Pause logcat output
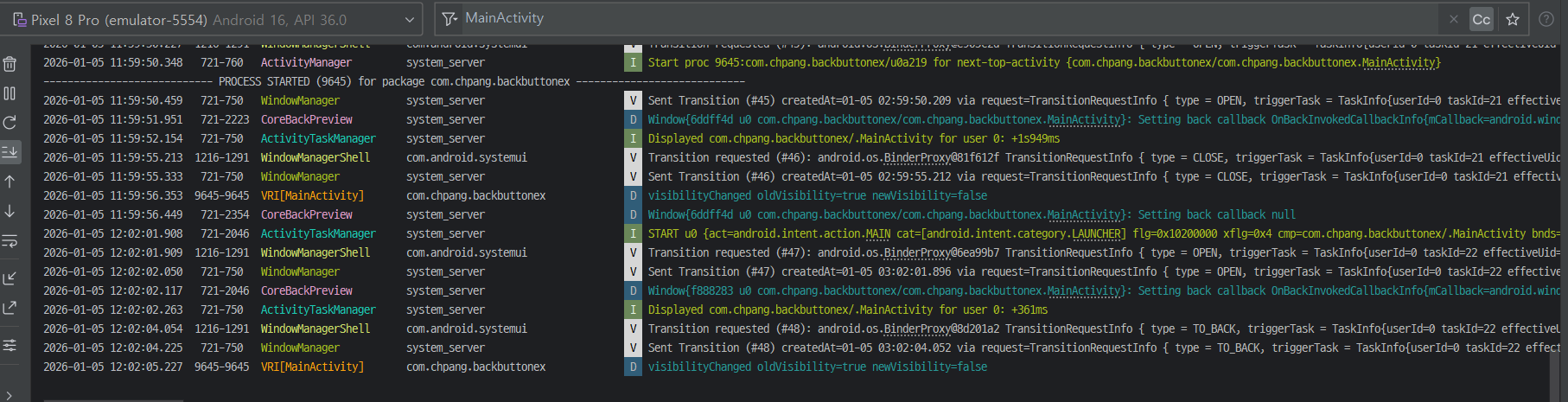1568x402 pixels. click(10, 93)
